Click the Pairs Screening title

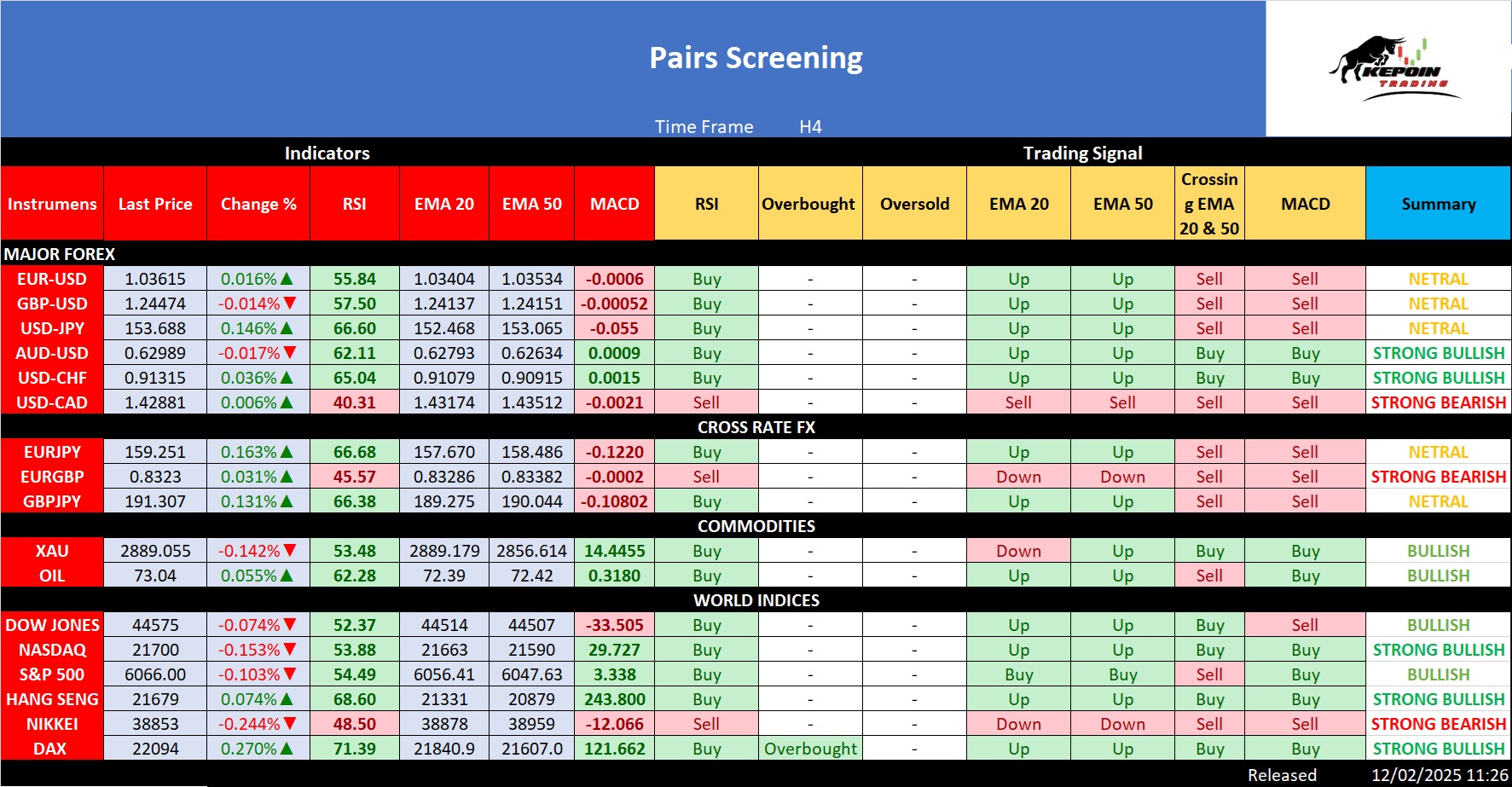click(x=756, y=58)
